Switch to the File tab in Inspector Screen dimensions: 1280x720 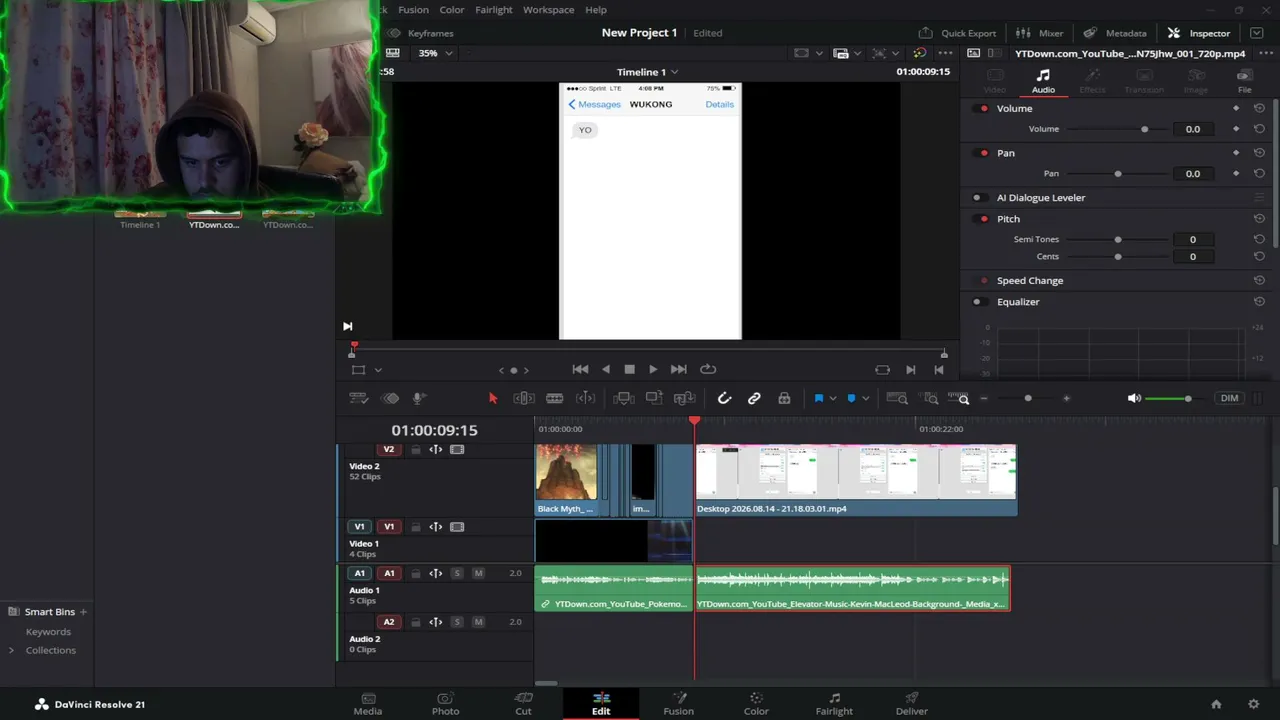1244,81
